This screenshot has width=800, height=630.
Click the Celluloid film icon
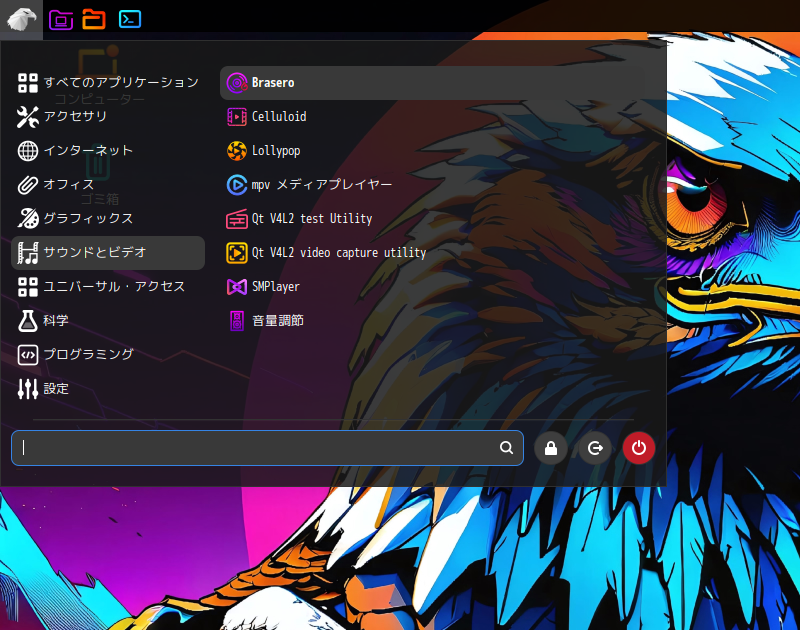coord(237,117)
